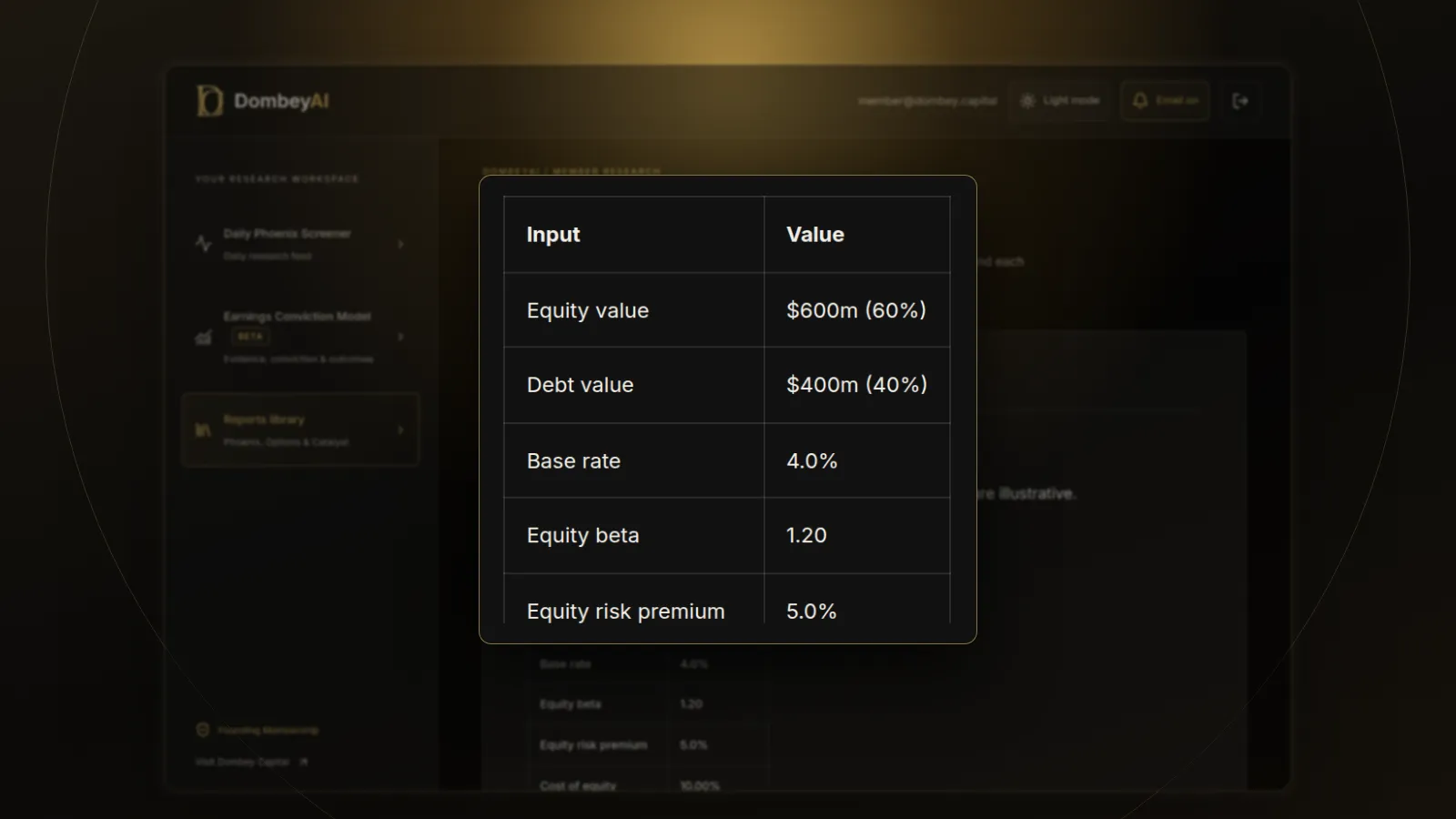Click the DombeyAI brand name
This screenshot has height=819, width=1456.
pos(281,101)
